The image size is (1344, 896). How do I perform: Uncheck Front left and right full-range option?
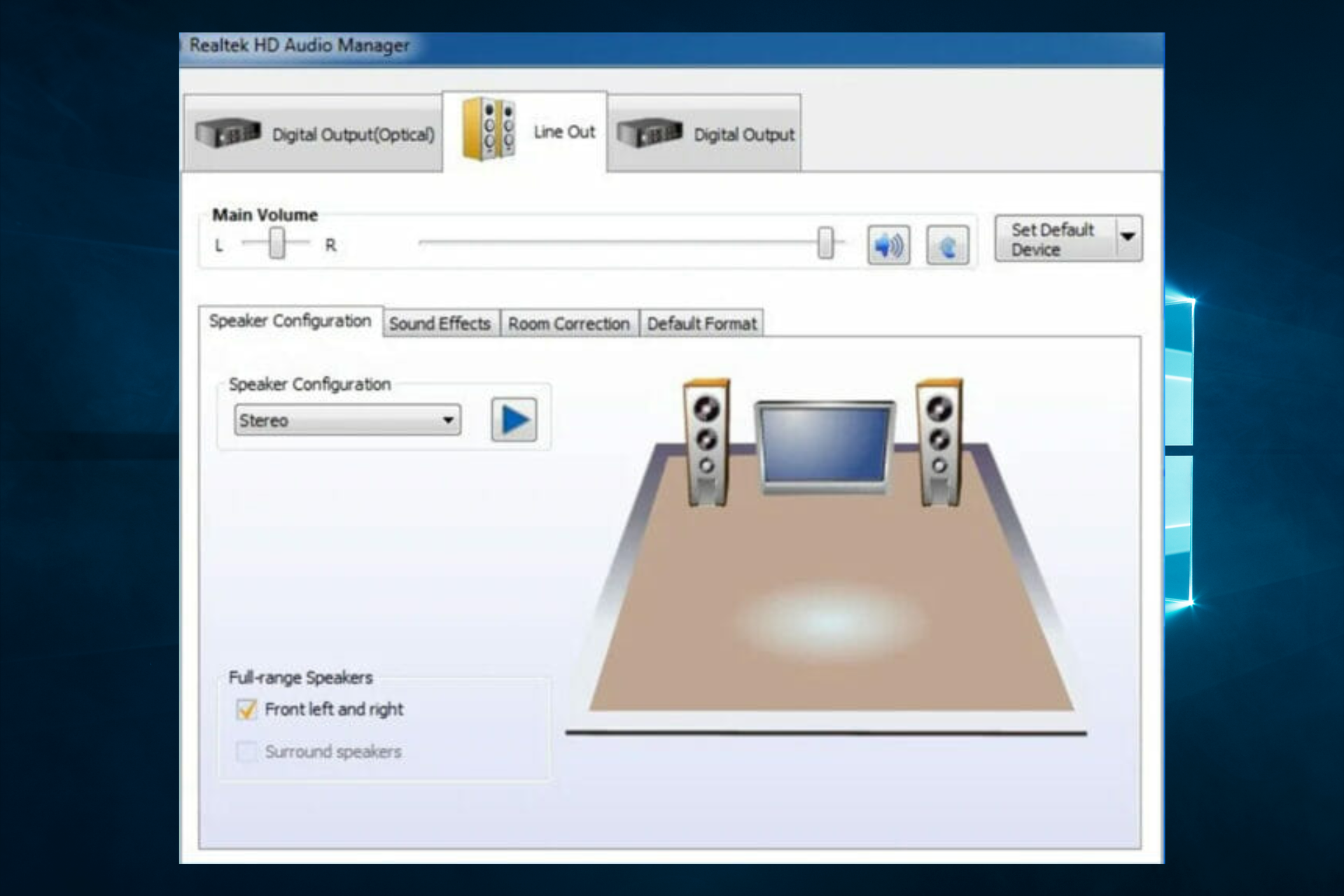coord(246,709)
